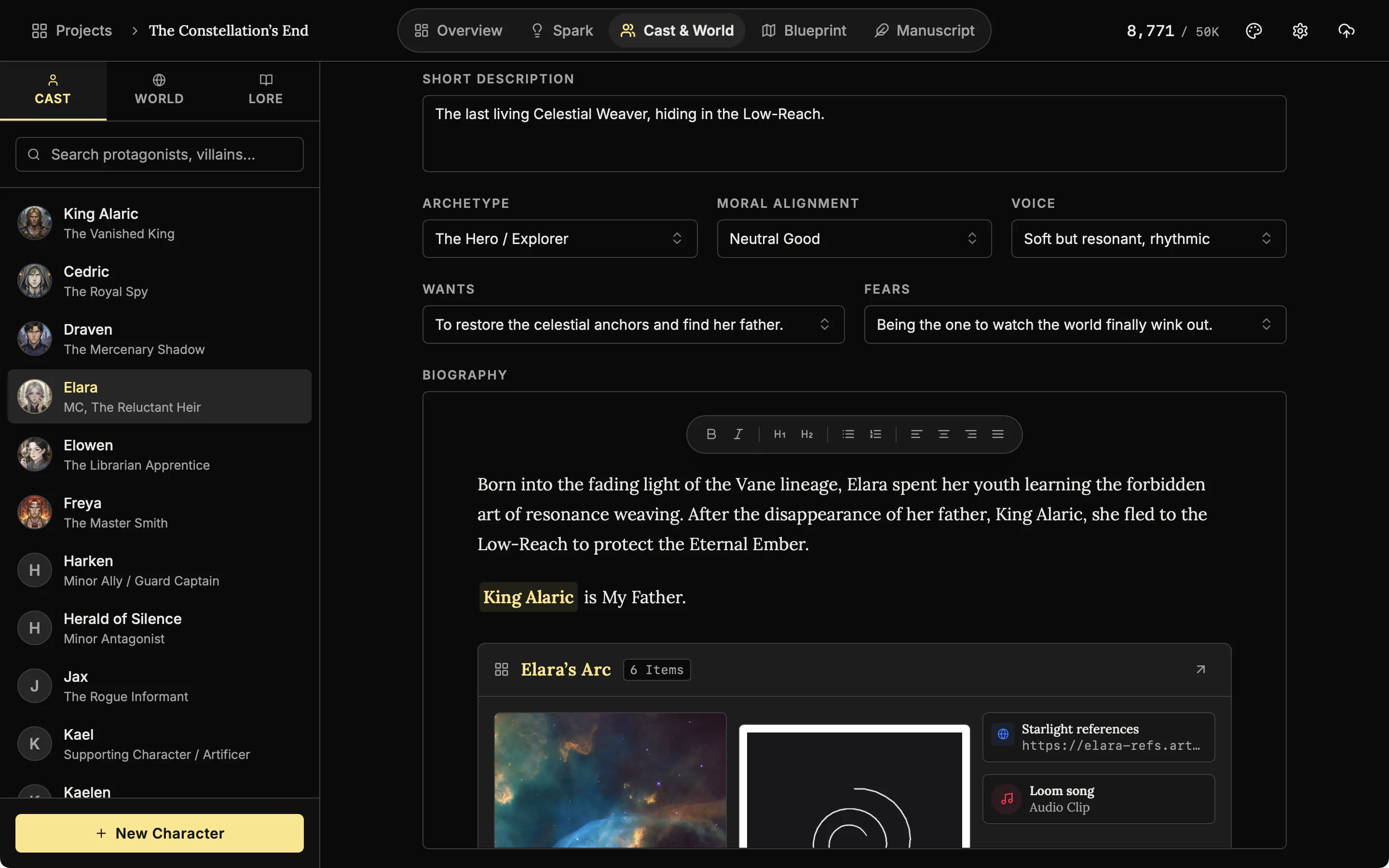Viewport: 1389px width, 868px height.
Task: Open the Starlight references link card
Action: (1098, 737)
